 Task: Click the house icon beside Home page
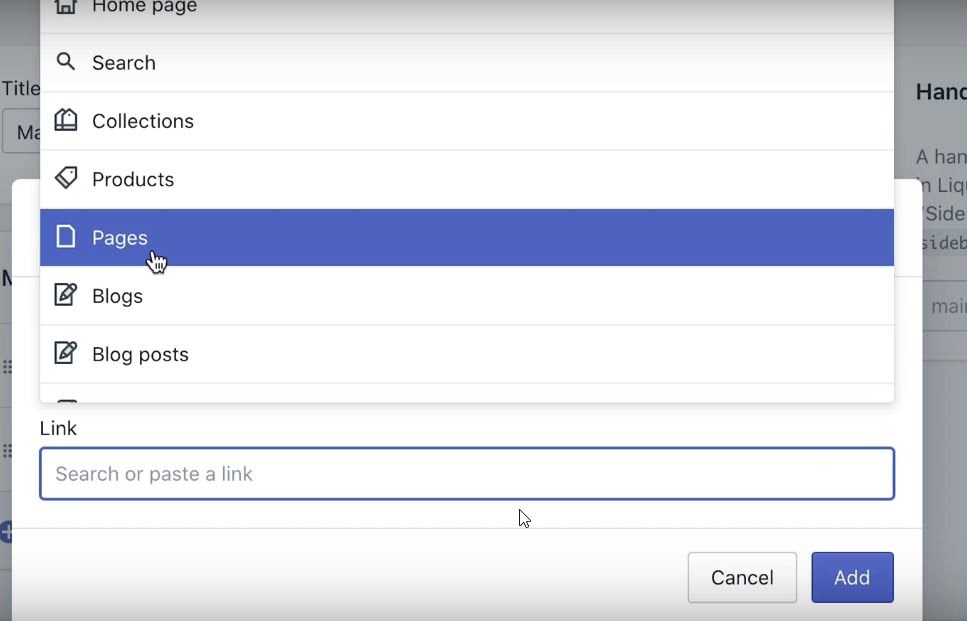click(x=65, y=6)
